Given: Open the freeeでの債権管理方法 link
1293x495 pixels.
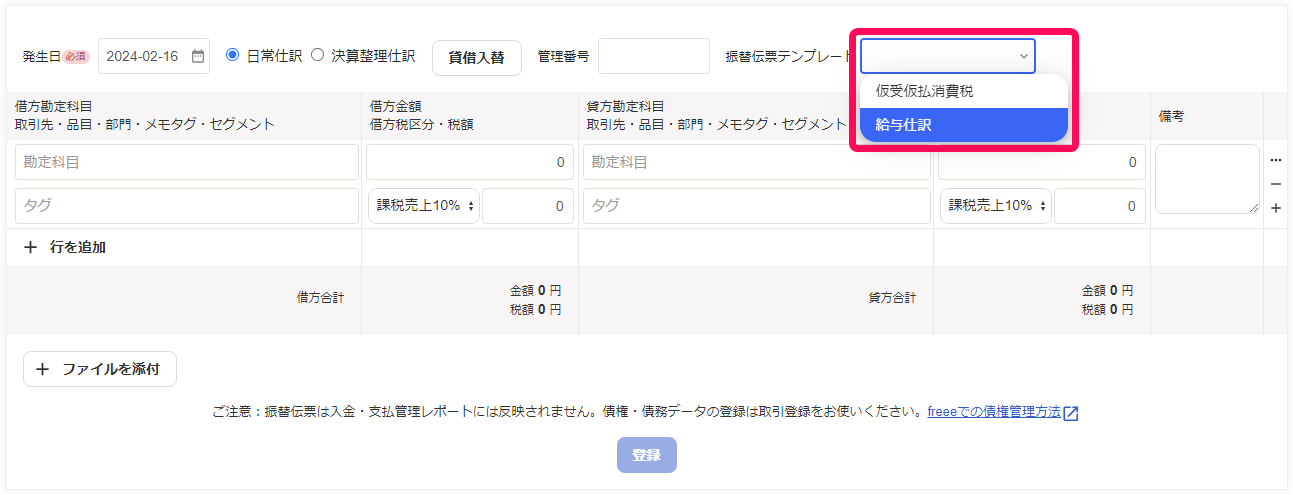Looking at the screenshot, I should (993, 412).
